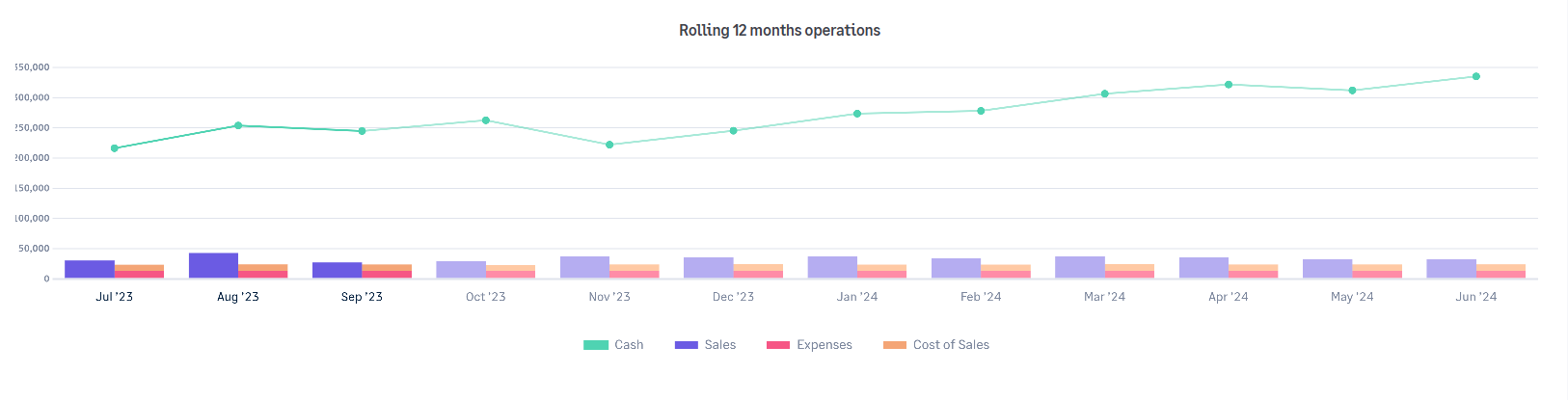This screenshot has width=1568, height=400.
Task: Click the Jan '24 axis label
Action: (x=857, y=297)
